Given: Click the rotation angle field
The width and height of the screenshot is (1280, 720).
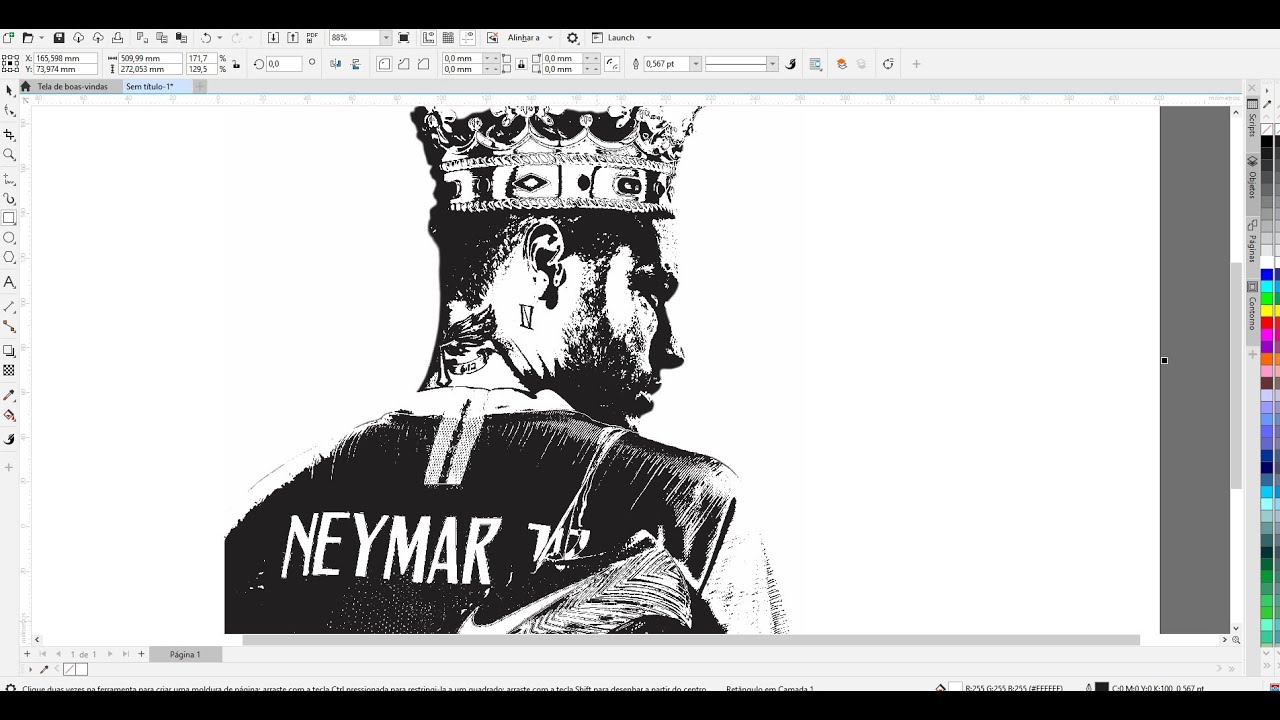Looking at the screenshot, I should tap(284, 64).
